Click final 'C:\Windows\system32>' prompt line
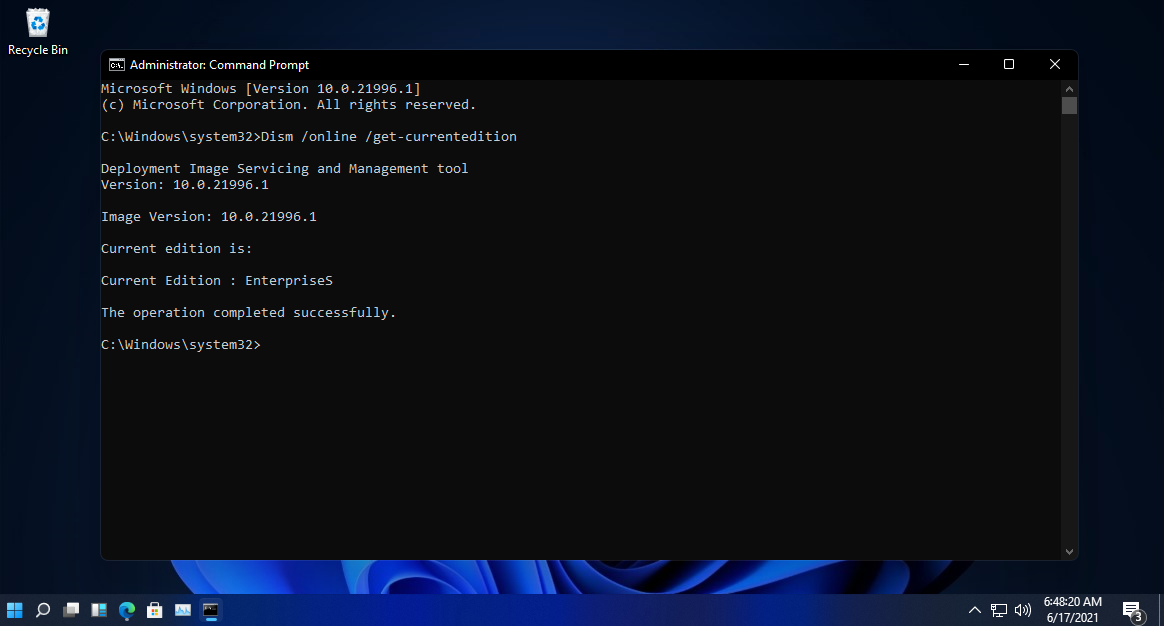1164x626 pixels. coord(181,345)
